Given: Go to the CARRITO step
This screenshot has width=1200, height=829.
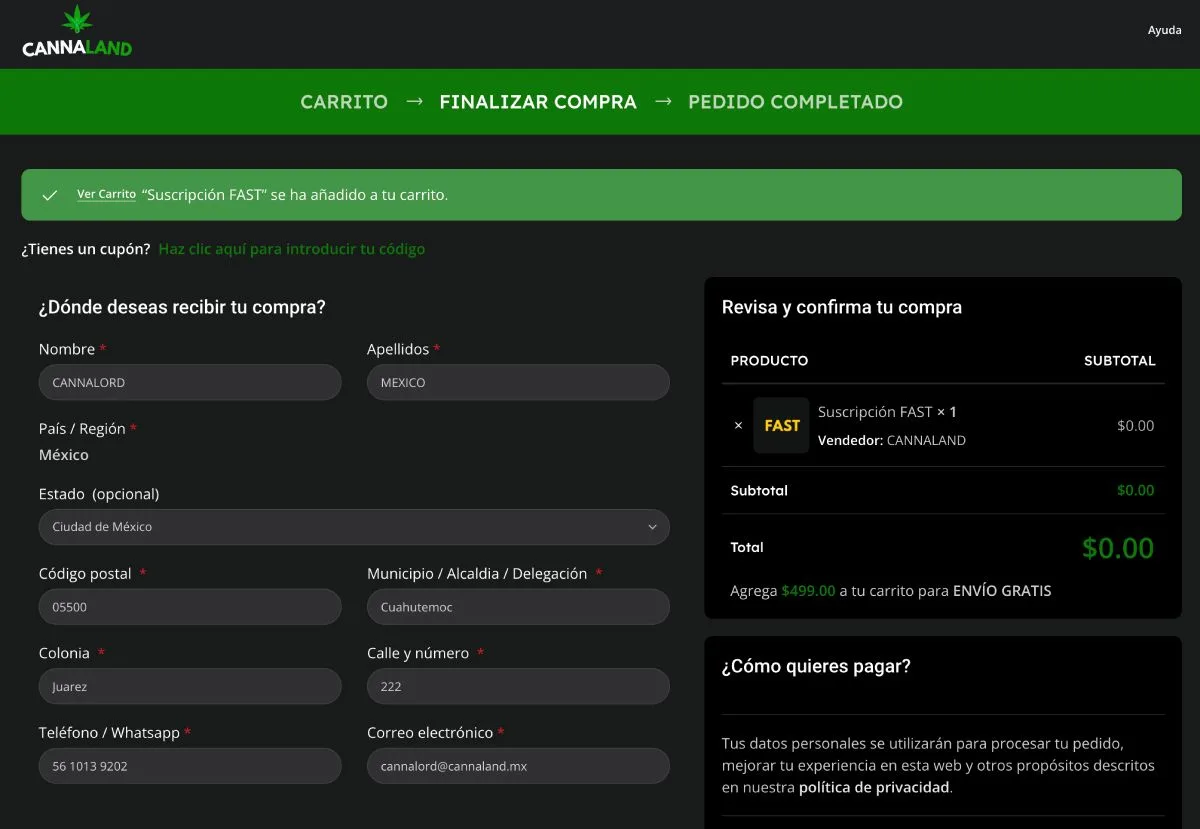Looking at the screenshot, I should [344, 102].
